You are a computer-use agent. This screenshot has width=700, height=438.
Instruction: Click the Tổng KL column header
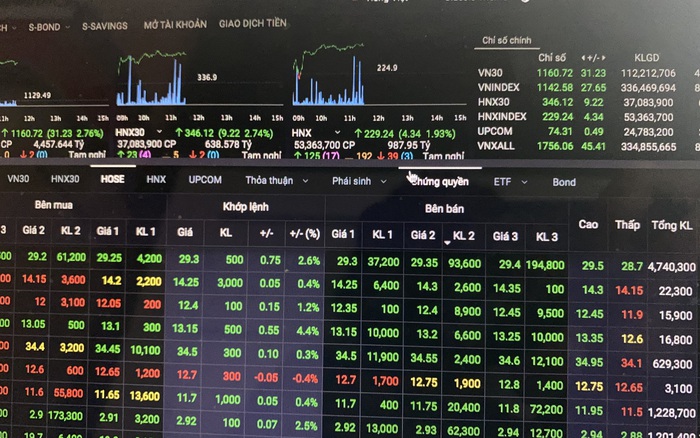(x=670, y=224)
